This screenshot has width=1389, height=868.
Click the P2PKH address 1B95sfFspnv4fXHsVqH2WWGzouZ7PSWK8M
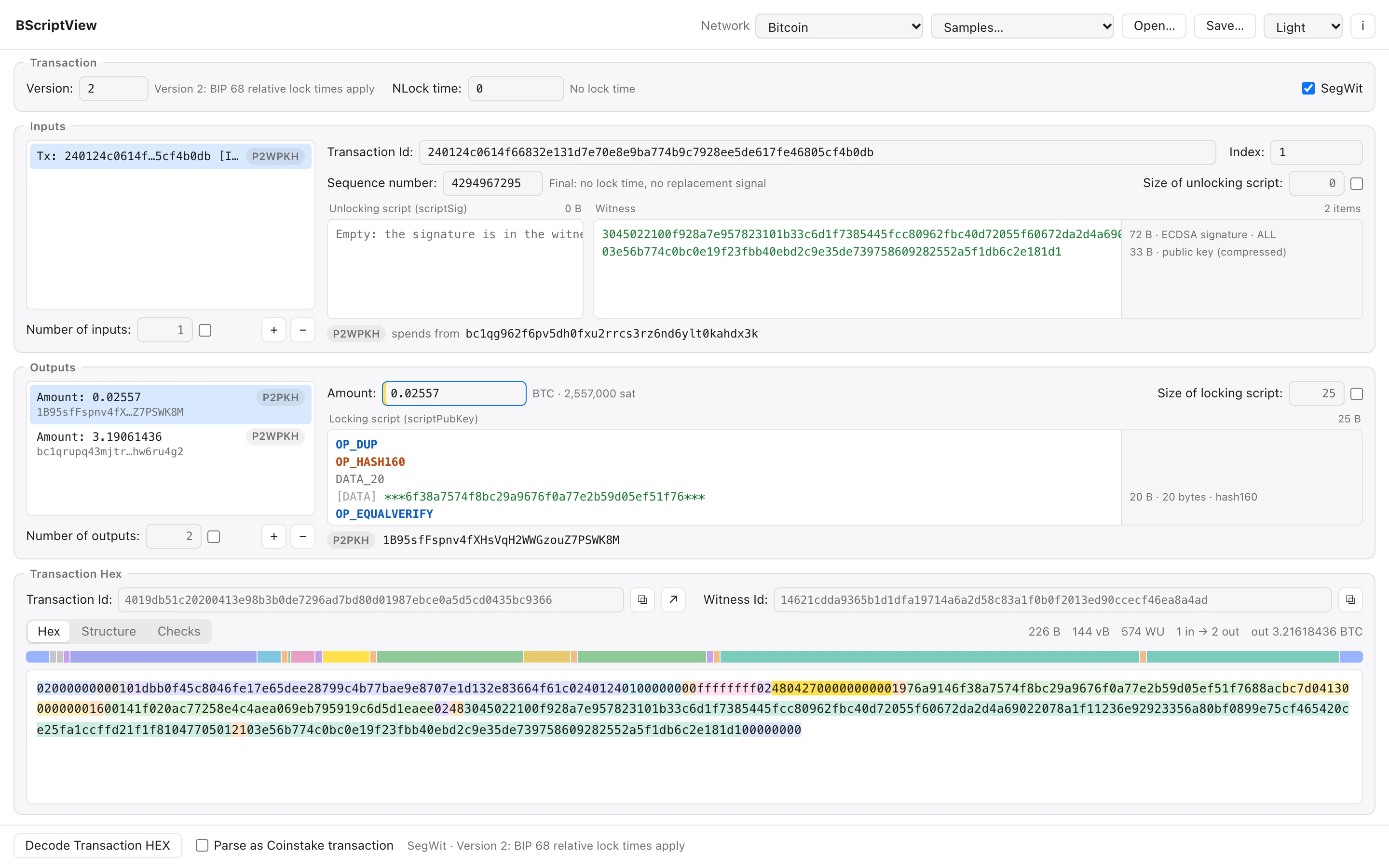pyautogui.click(x=501, y=540)
